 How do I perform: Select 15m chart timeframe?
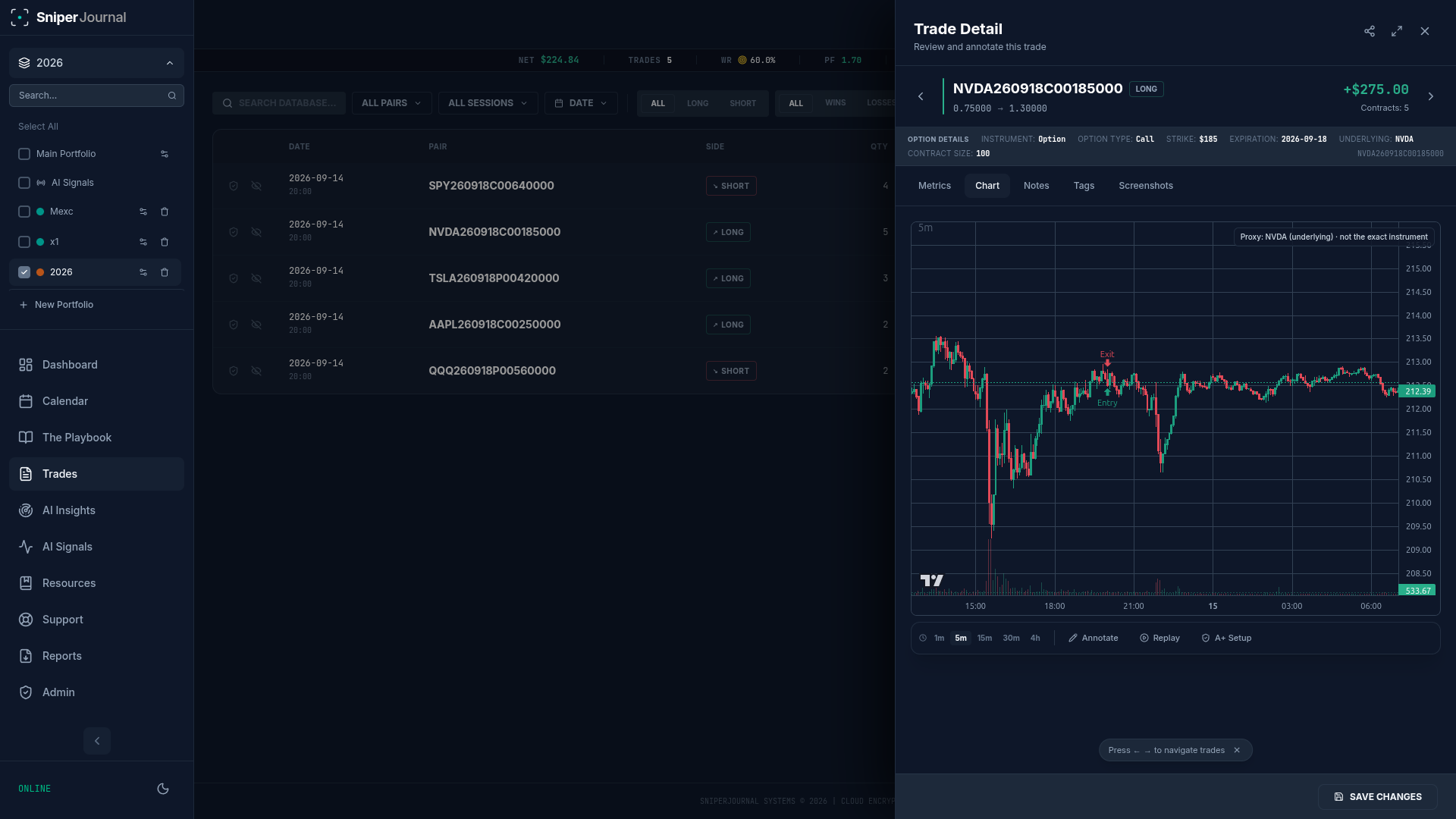(984, 639)
